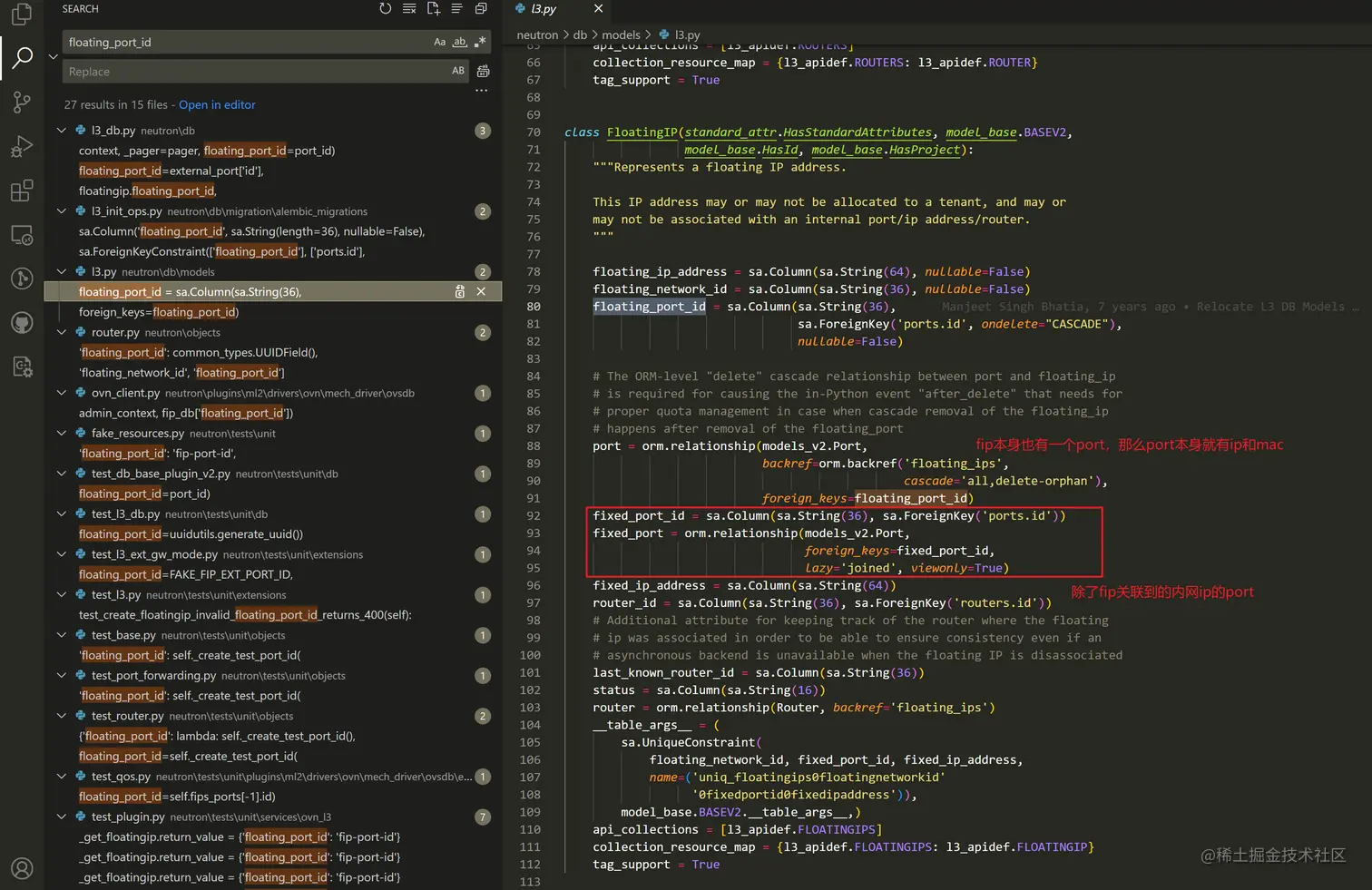This screenshot has height=890, width=1372.
Task: Open the GitHub panel icon
Action: 22,323
